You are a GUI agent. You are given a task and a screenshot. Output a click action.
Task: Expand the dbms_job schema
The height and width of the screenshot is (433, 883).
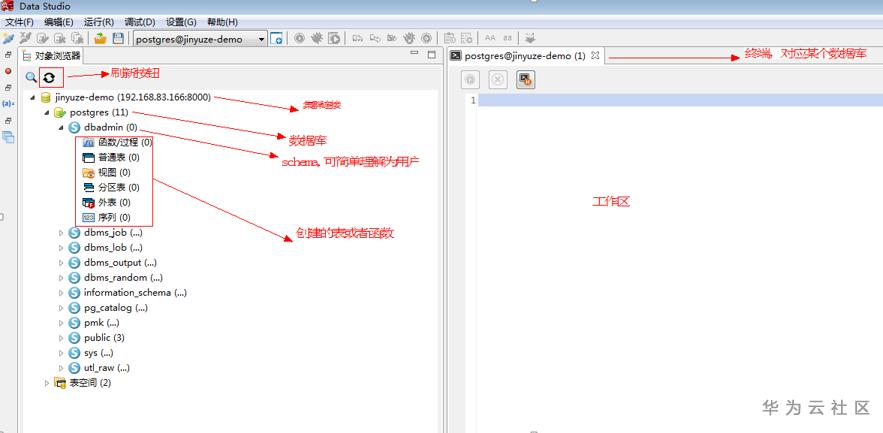click(61, 233)
